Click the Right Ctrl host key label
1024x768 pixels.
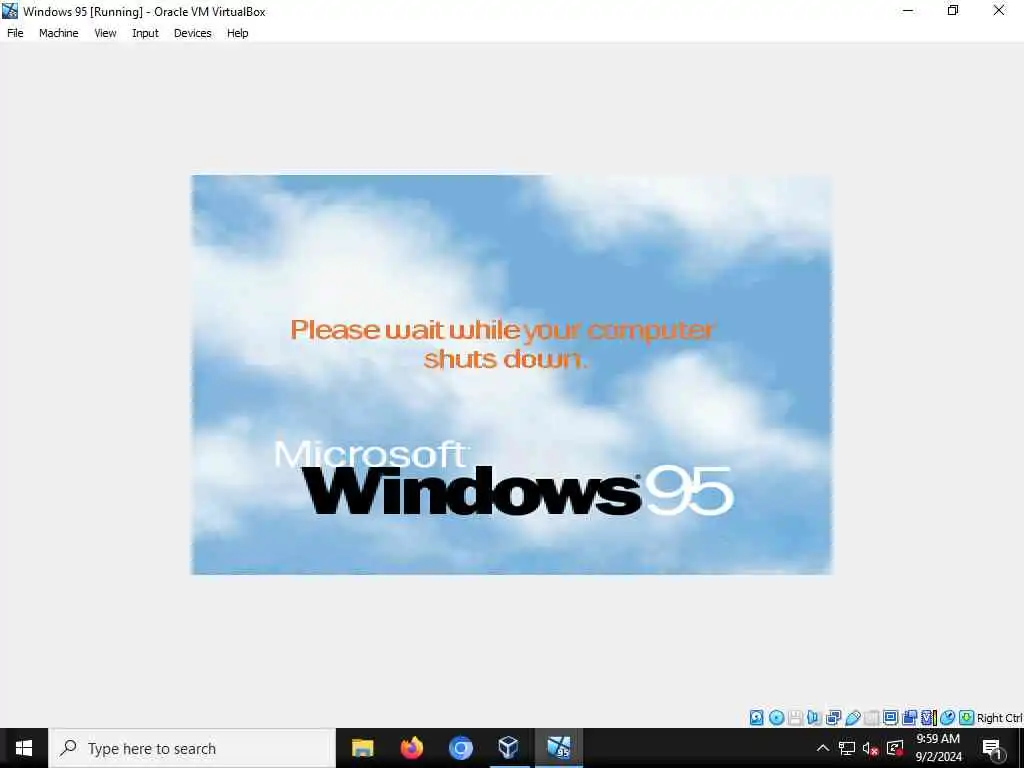coord(999,718)
